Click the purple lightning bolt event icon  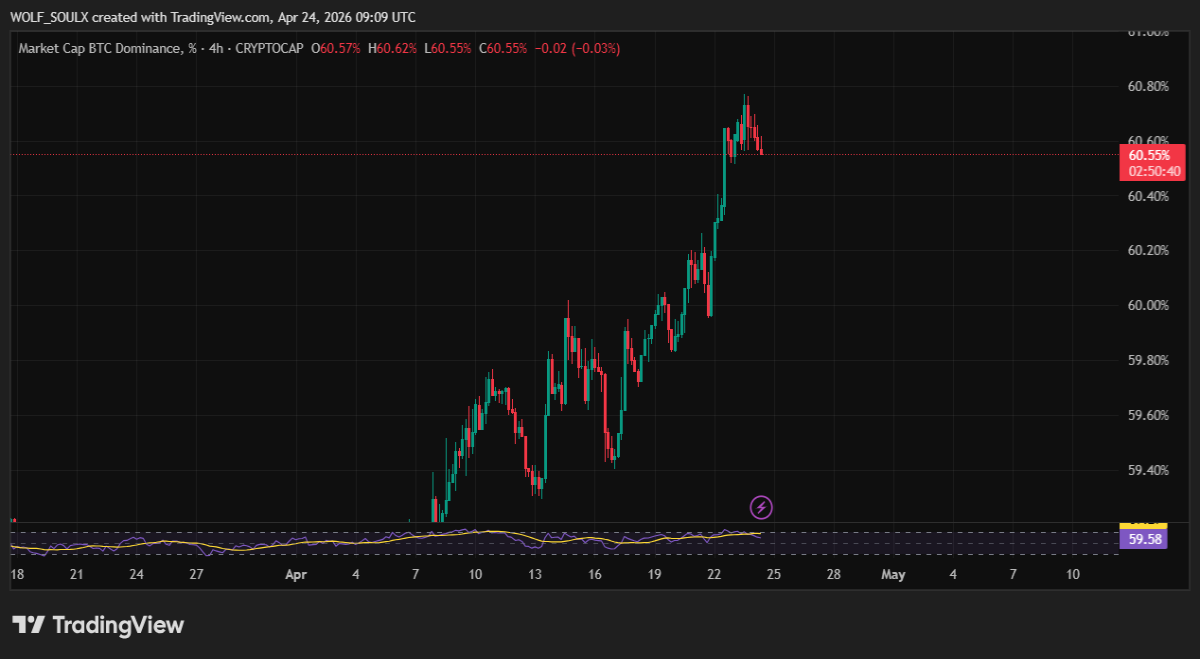(x=761, y=507)
